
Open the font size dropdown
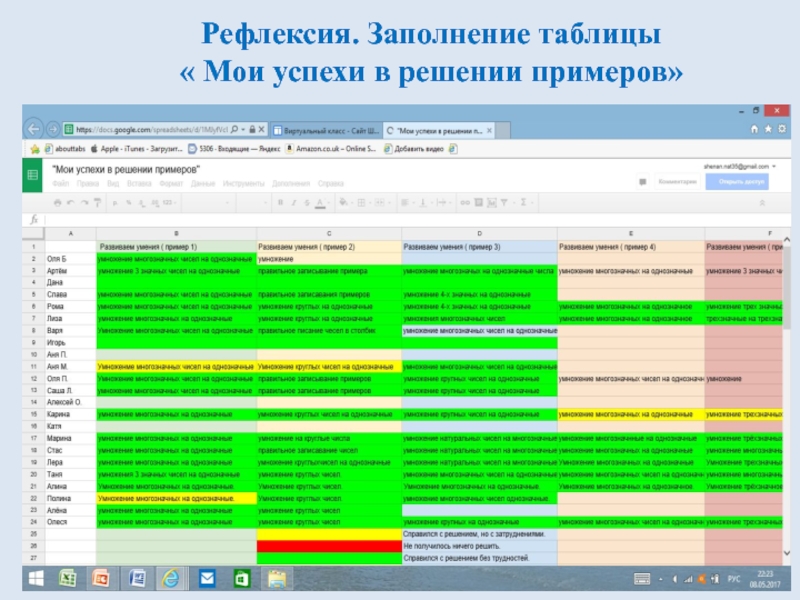253,203
